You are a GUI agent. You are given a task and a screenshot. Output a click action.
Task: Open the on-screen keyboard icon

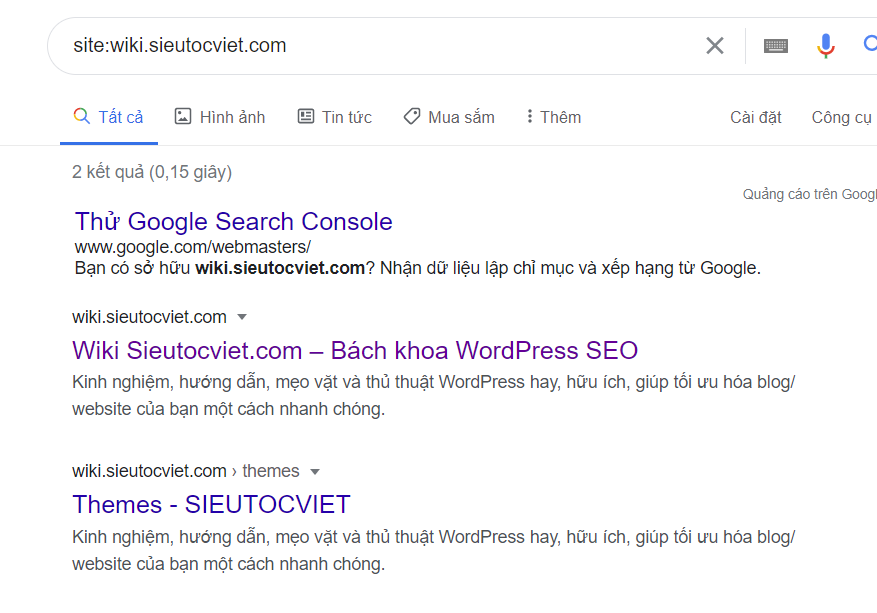pyautogui.click(x=776, y=45)
